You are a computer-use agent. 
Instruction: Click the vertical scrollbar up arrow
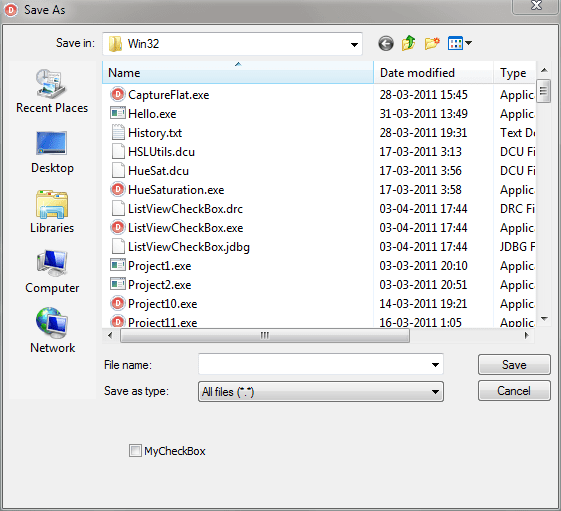point(544,70)
